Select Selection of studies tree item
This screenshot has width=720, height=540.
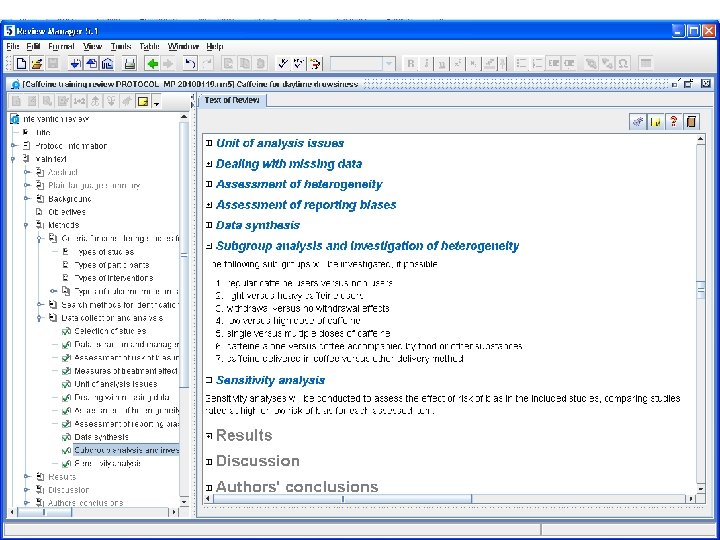pyautogui.click(x=110, y=331)
